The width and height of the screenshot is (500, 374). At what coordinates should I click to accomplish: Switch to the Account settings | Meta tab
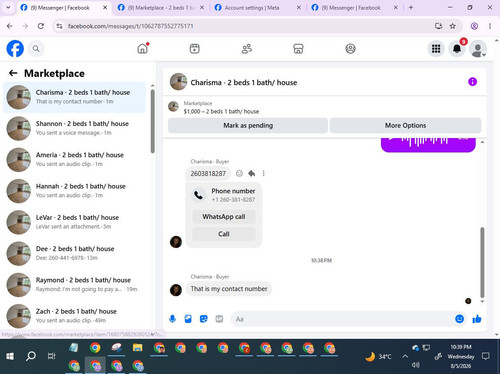[x=252, y=8]
